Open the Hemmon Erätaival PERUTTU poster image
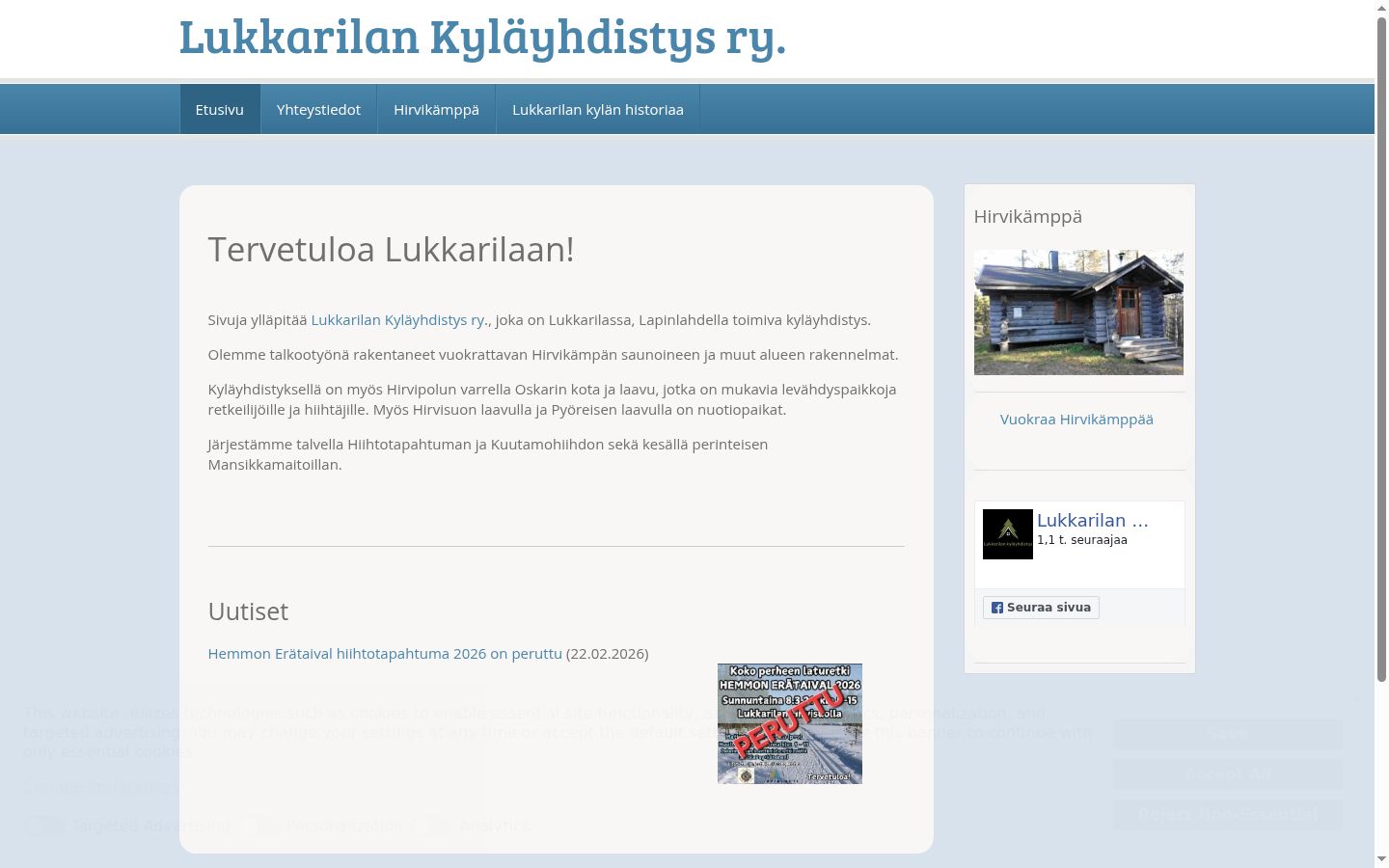 tap(790, 723)
